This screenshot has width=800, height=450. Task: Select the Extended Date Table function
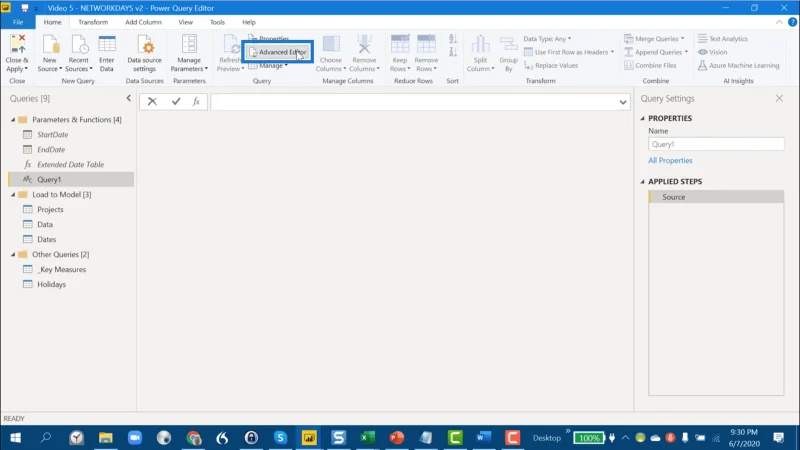(x=71, y=164)
